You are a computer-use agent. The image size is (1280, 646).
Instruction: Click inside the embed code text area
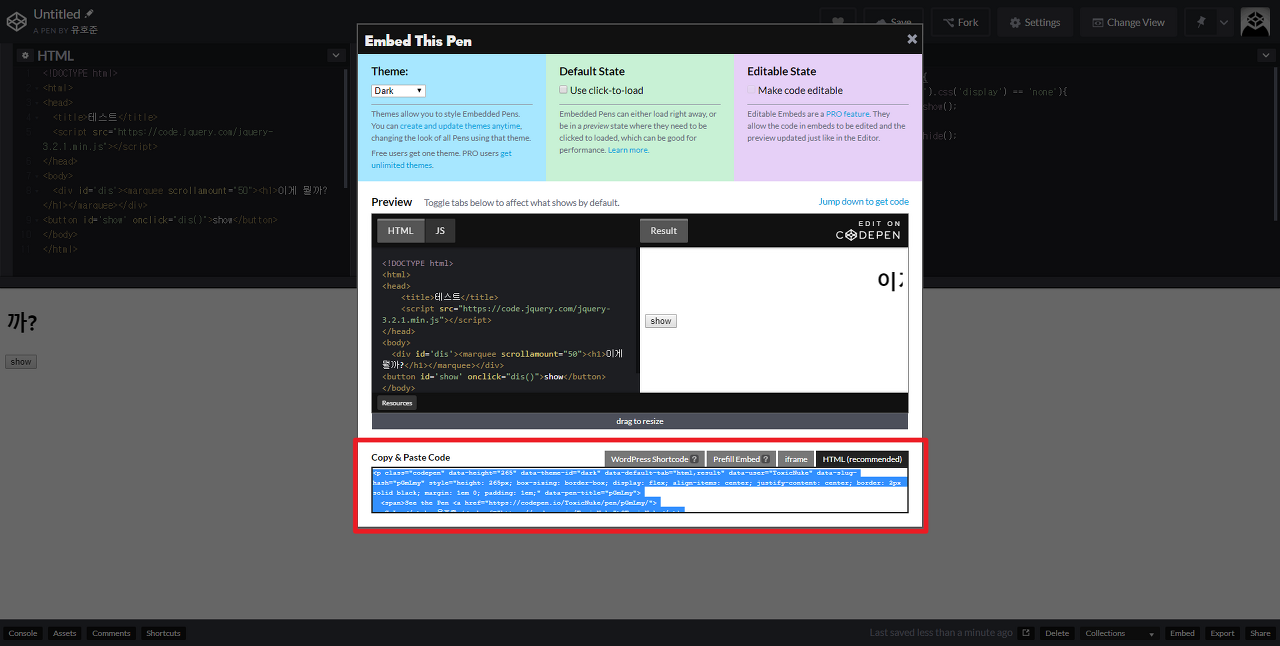pos(640,490)
